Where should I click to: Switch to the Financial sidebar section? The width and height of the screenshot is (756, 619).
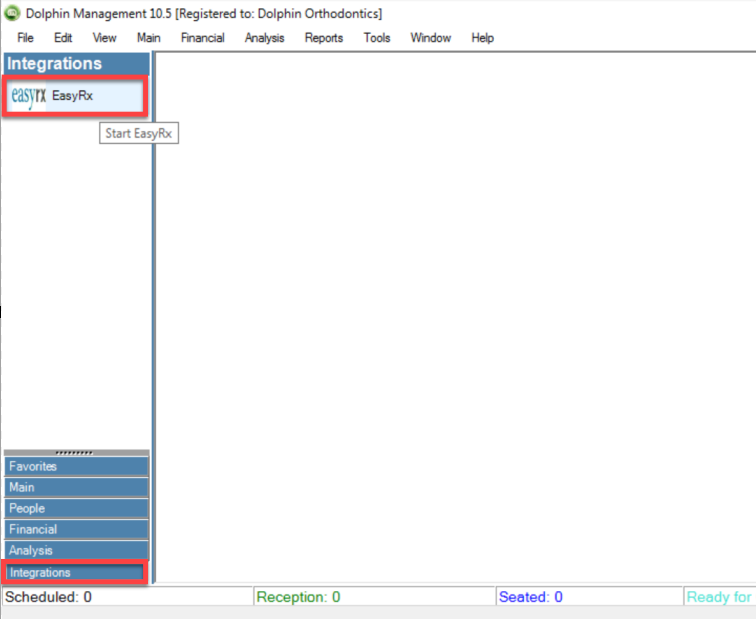(76, 529)
